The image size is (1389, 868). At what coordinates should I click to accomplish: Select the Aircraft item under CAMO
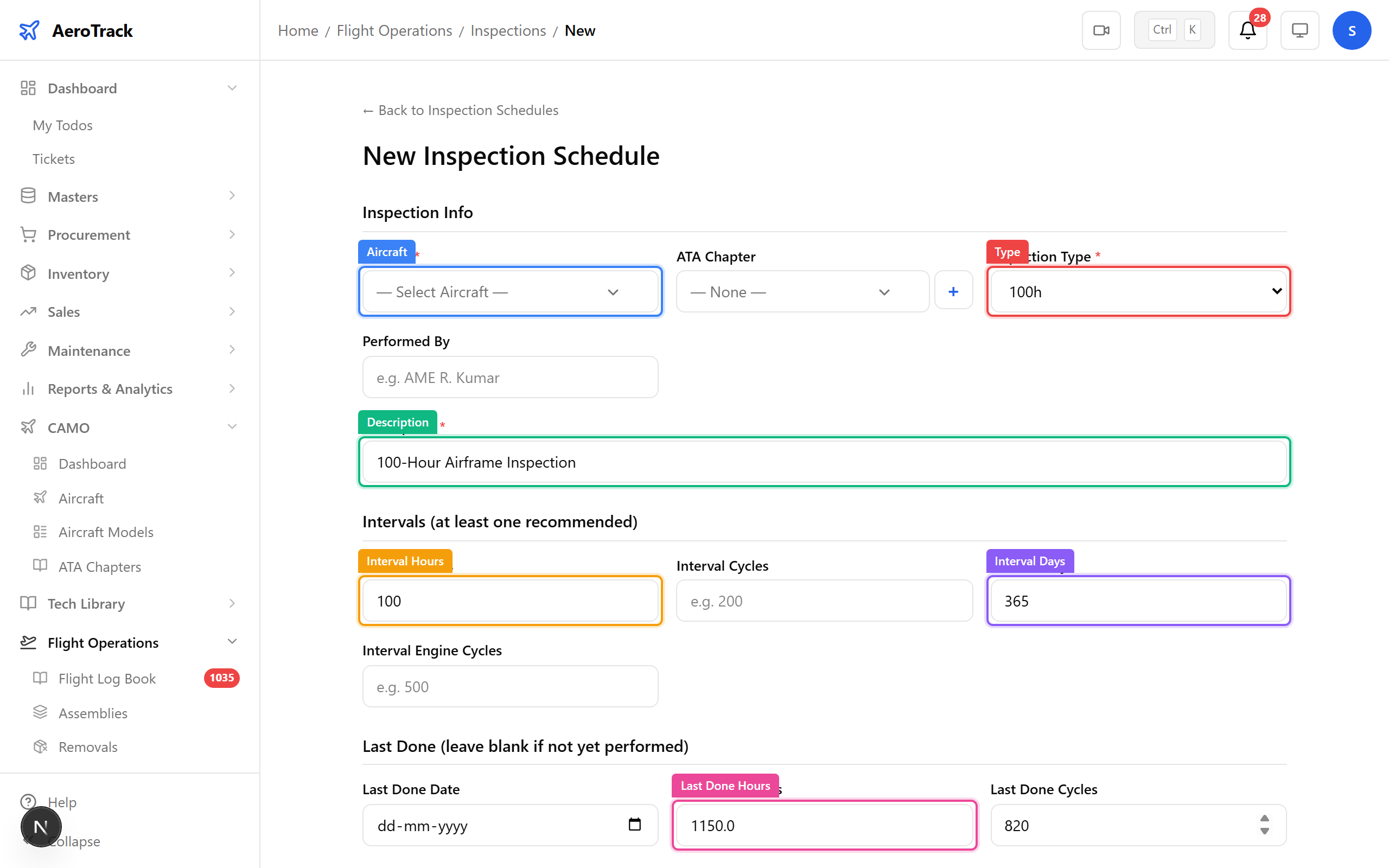pos(80,497)
